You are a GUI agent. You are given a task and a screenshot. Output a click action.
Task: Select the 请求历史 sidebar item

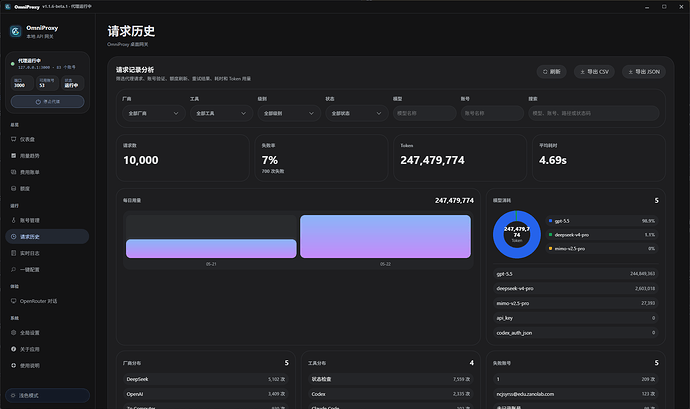(47, 236)
